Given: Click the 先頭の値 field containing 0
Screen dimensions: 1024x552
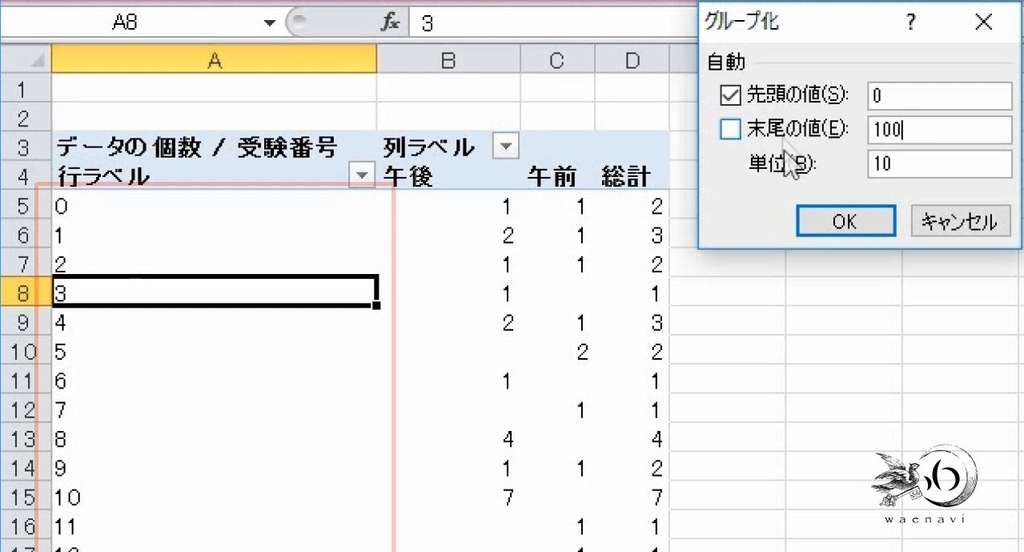Looking at the screenshot, I should (x=940, y=96).
